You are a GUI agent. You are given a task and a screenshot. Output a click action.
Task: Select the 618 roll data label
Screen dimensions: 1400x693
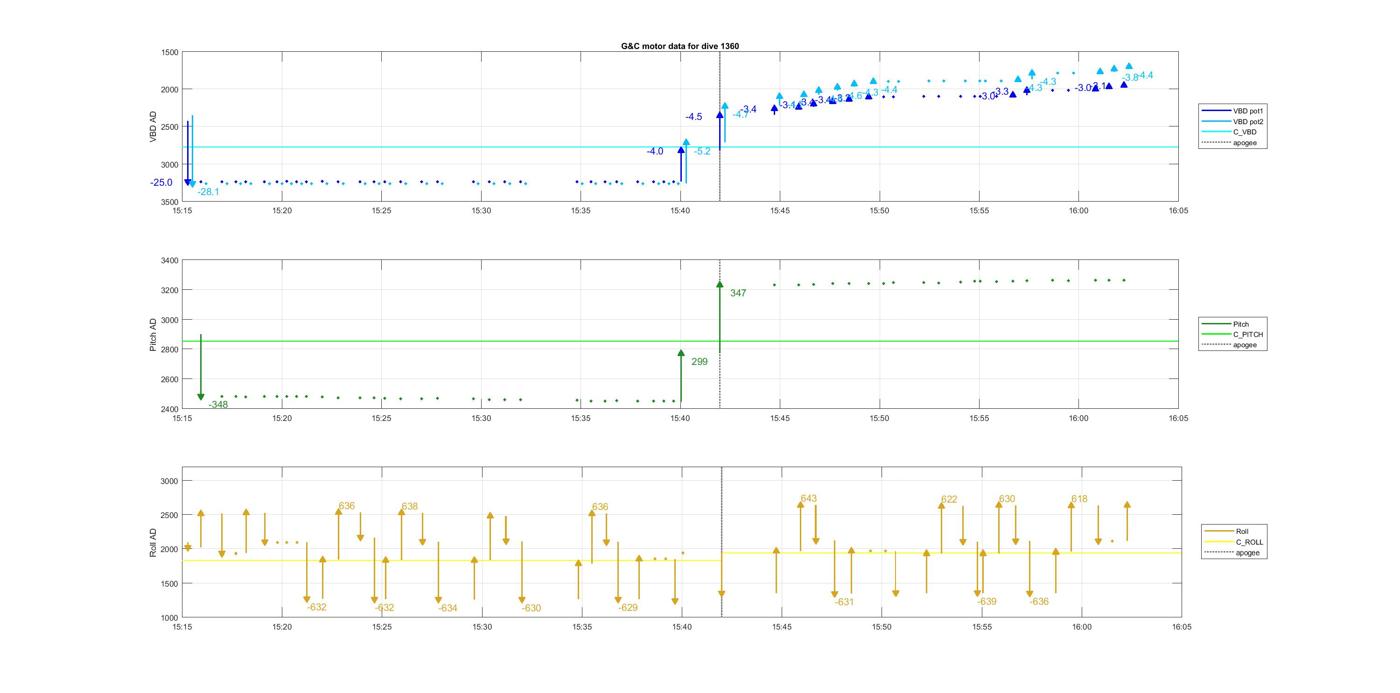[x=1079, y=499]
